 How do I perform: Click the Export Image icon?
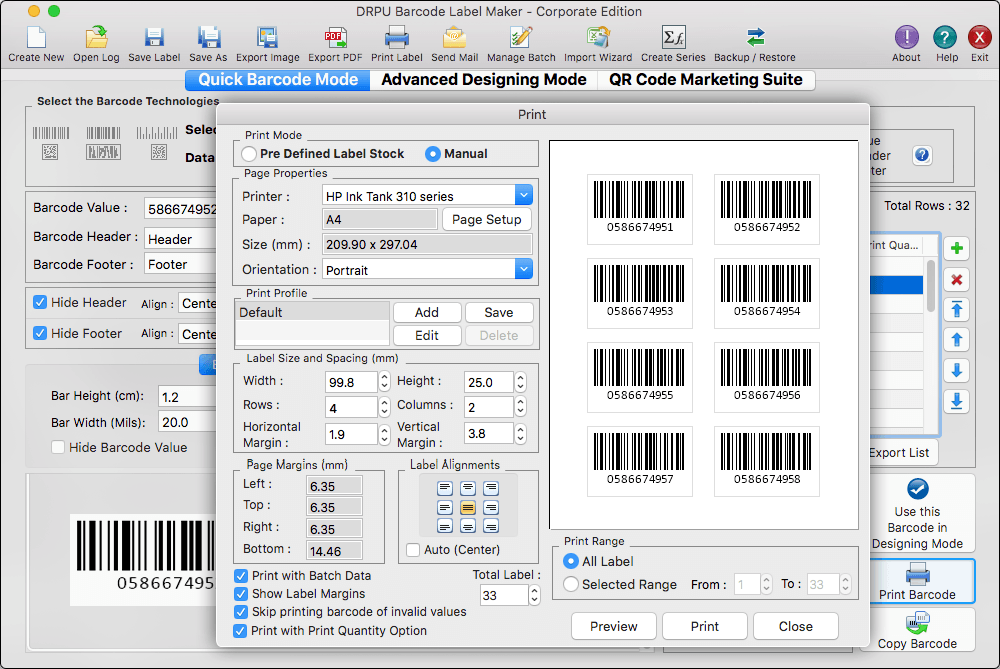point(267,38)
